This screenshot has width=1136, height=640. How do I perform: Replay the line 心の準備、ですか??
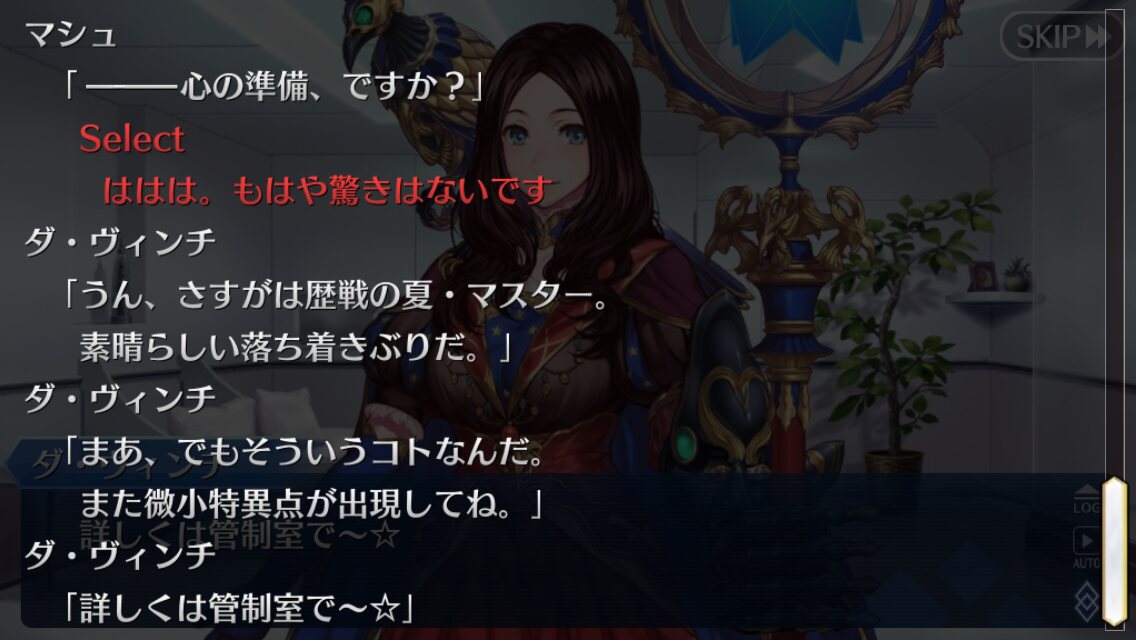273,86
